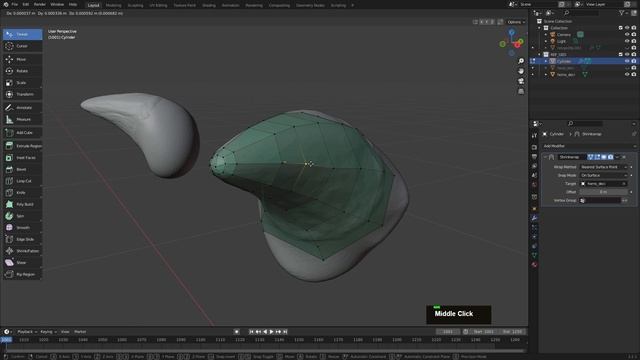Open the Modifier properties wrench tab
This screenshot has height=360, width=640.
tap(534, 218)
